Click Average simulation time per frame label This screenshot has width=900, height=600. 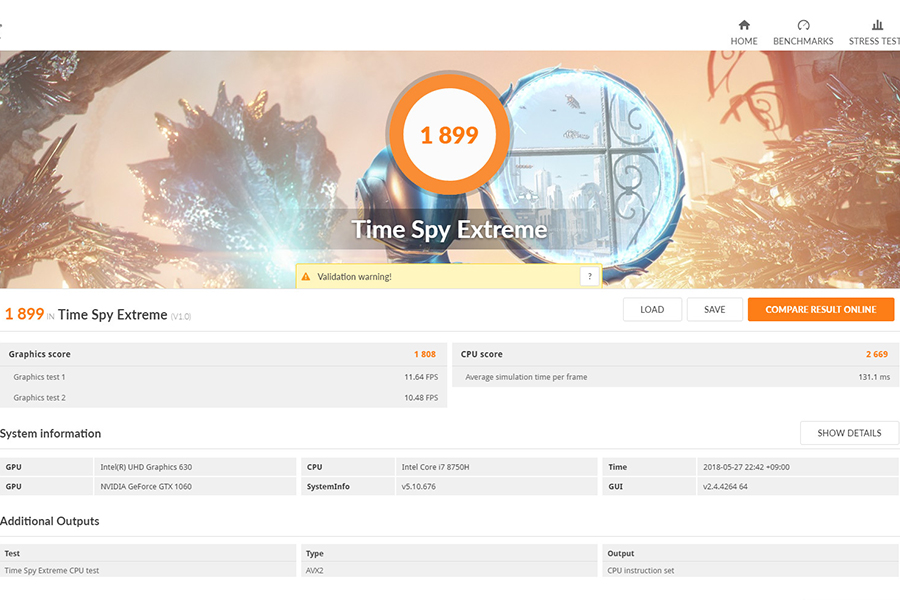click(x=526, y=377)
